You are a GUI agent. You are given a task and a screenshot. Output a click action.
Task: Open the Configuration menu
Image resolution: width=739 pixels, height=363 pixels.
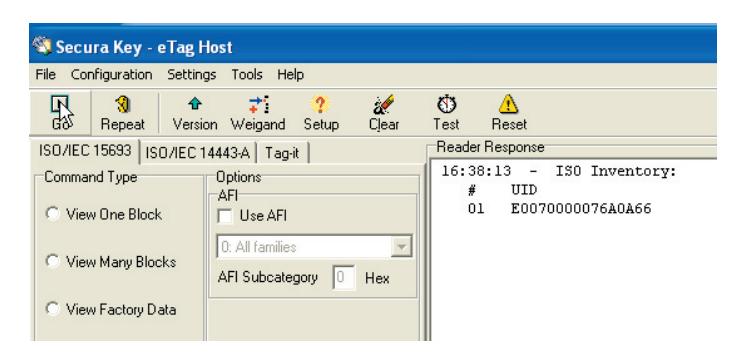tap(111, 74)
